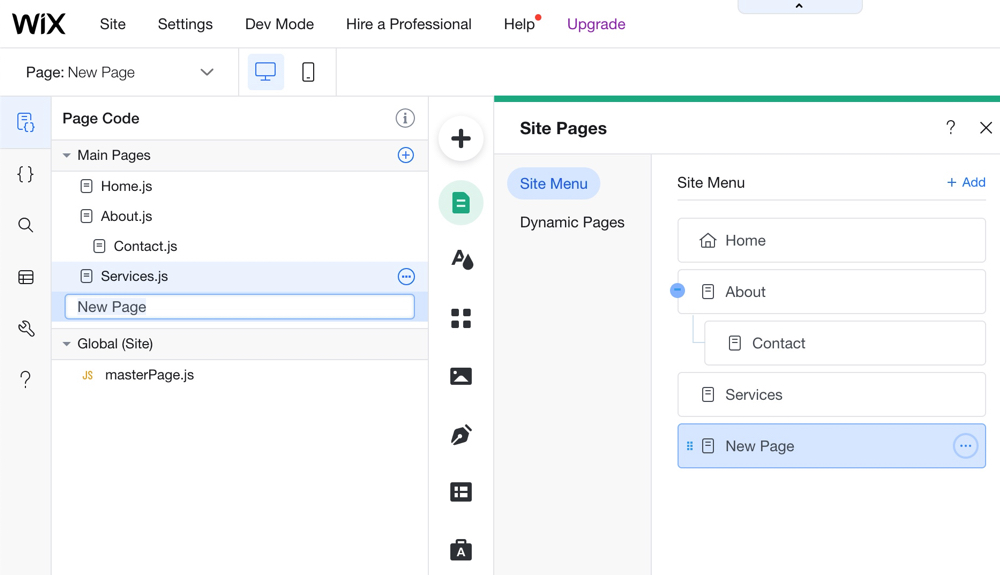Select the Site Menu tab
This screenshot has height=575, width=1000.
click(x=554, y=184)
